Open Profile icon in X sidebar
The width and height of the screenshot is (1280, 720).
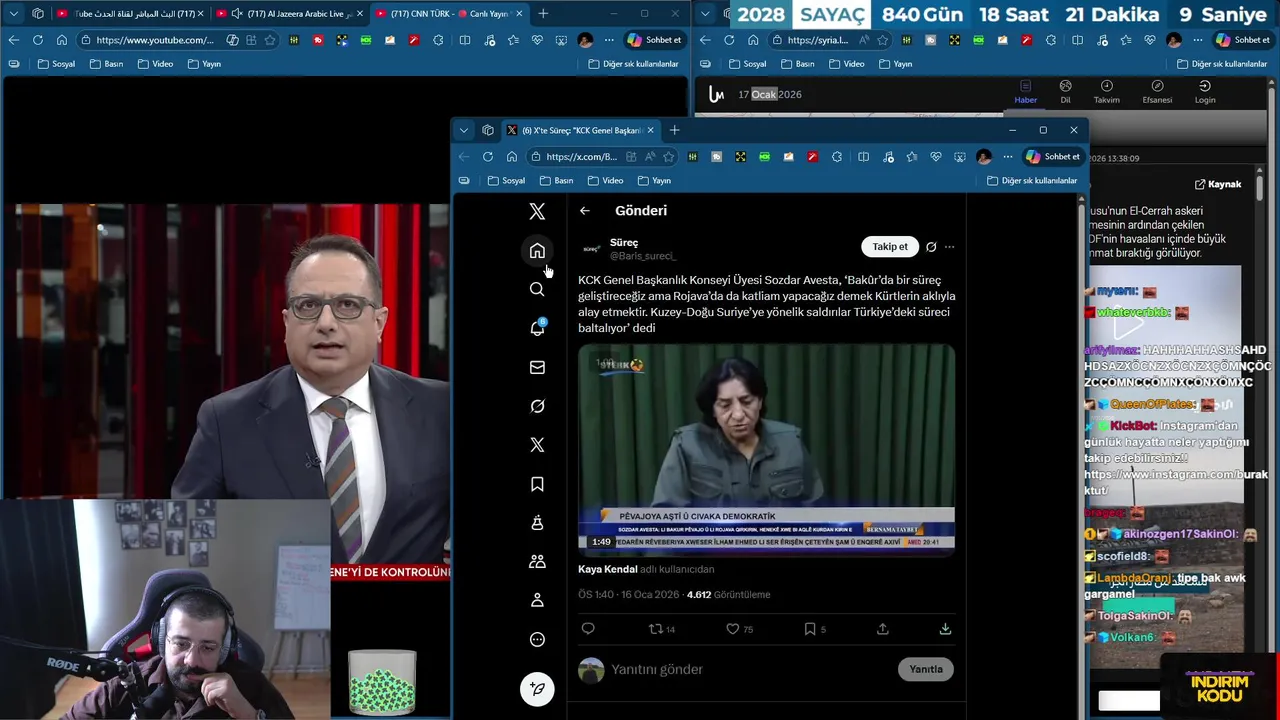pos(537,600)
